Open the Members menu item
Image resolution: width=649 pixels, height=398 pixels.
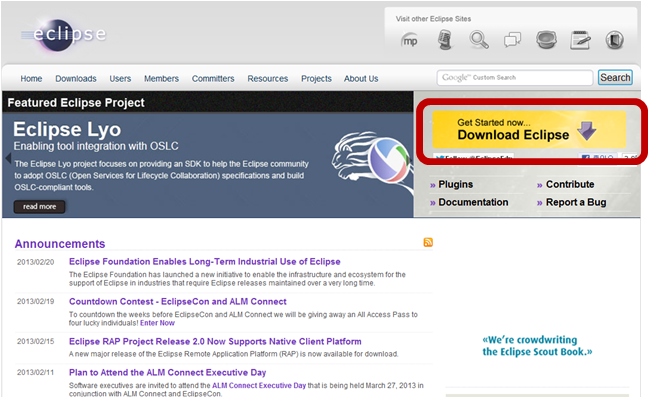click(161, 79)
